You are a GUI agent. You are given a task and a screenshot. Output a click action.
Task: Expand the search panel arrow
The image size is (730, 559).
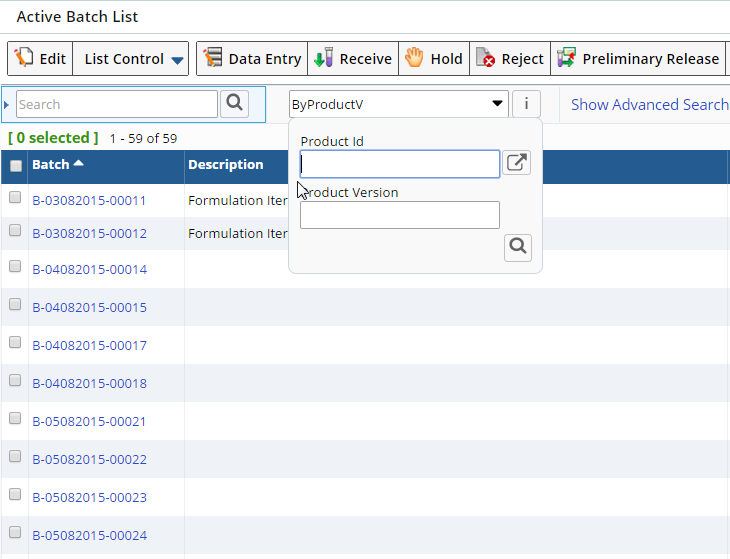pyautogui.click(x=6, y=105)
